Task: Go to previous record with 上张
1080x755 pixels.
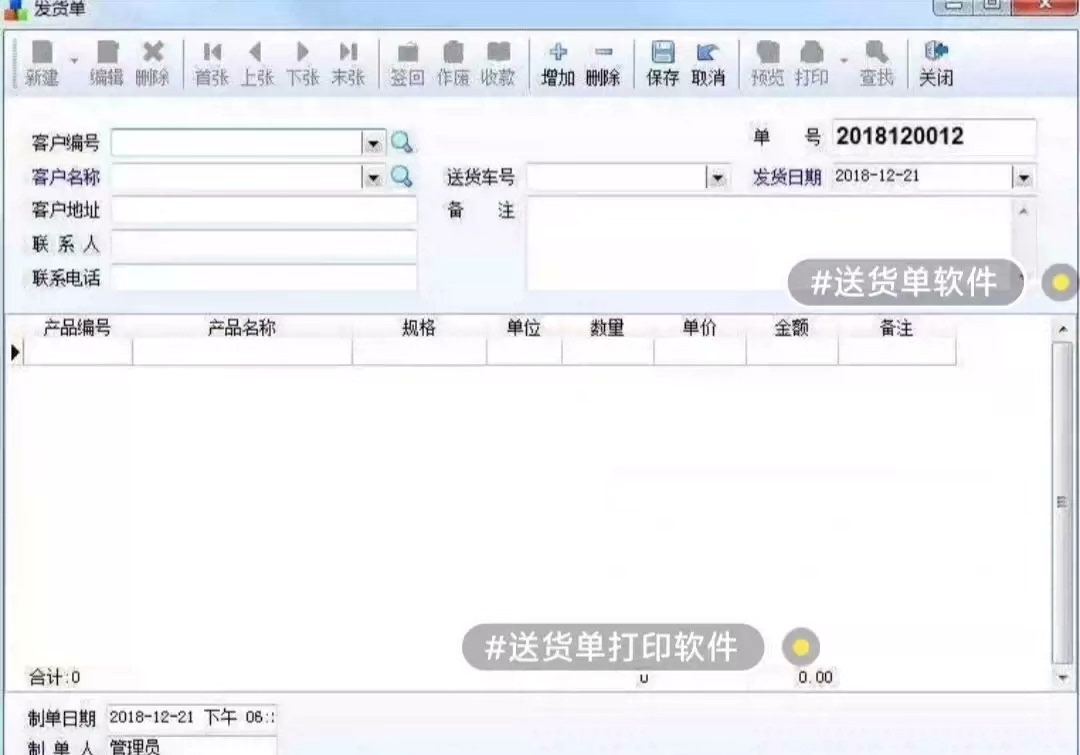Action: tap(257, 63)
